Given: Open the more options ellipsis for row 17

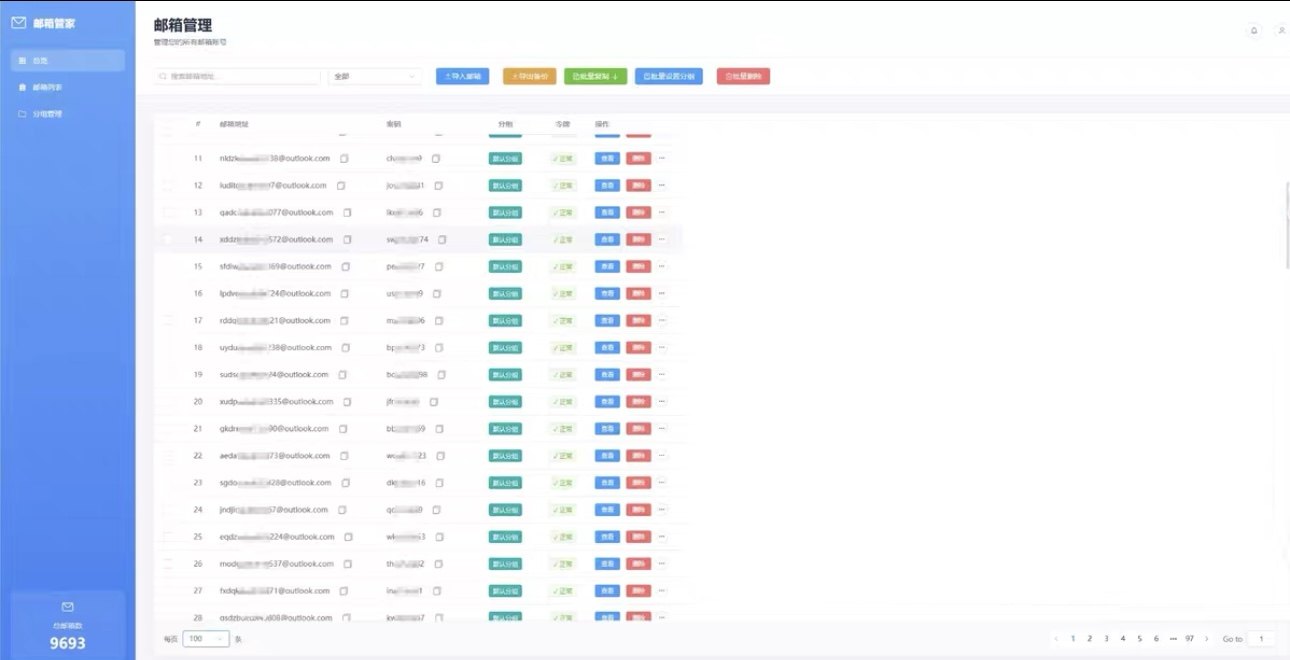Looking at the screenshot, I should [x=661, y=321].
